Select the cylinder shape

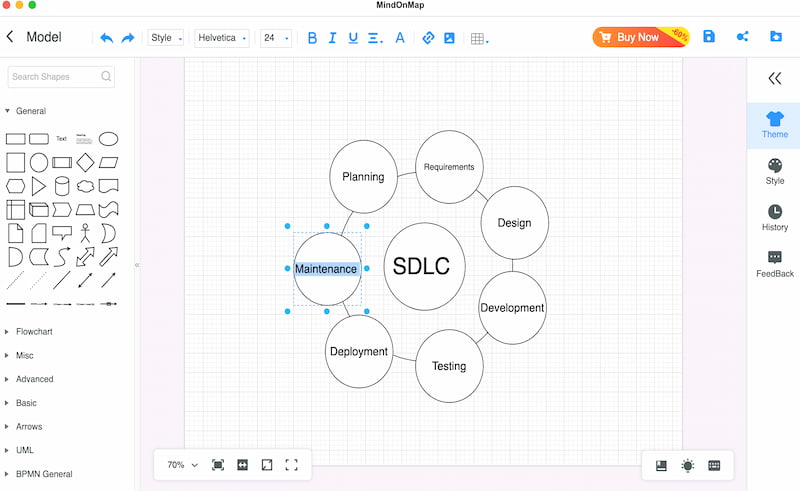click(x=62, y=186)
